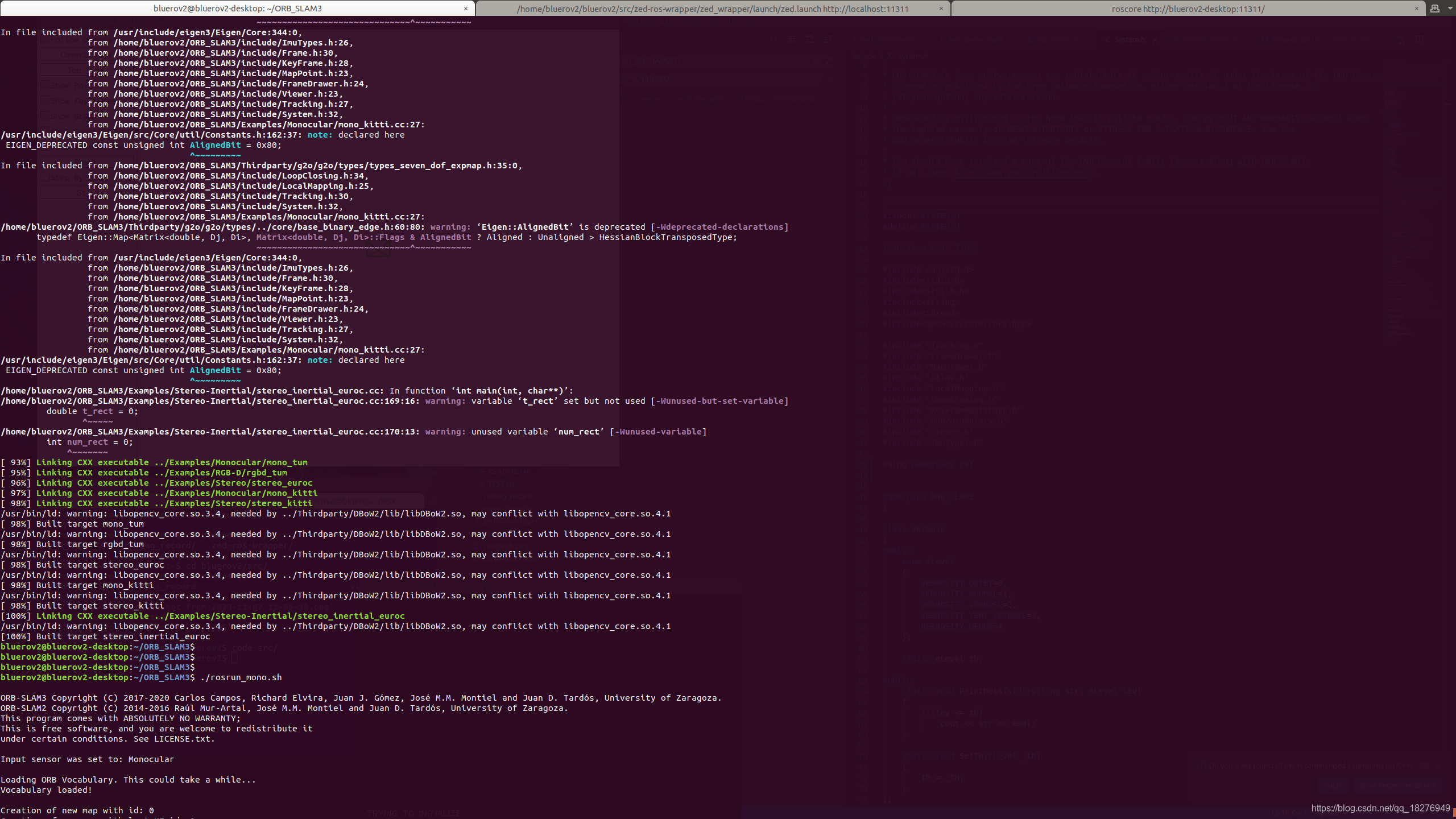Click the -Wunused-variable warning flag text
1456x819 pixels.
pos(658,432)
